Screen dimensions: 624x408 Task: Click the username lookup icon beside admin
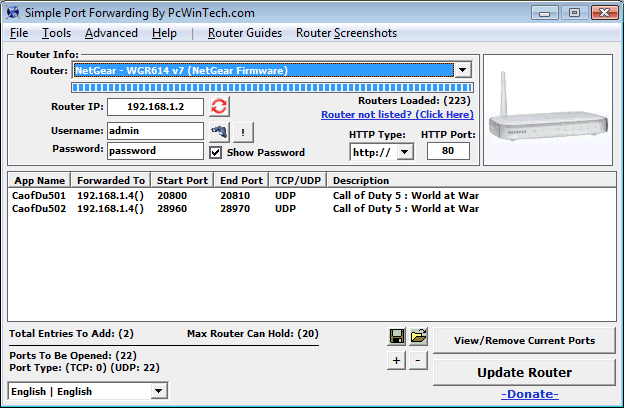(219, 132)
